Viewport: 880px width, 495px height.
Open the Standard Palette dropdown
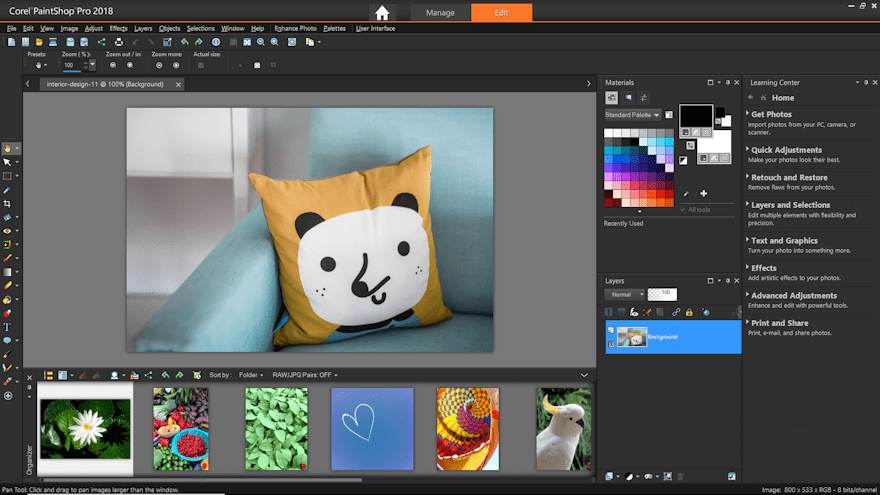coord(631,115)
